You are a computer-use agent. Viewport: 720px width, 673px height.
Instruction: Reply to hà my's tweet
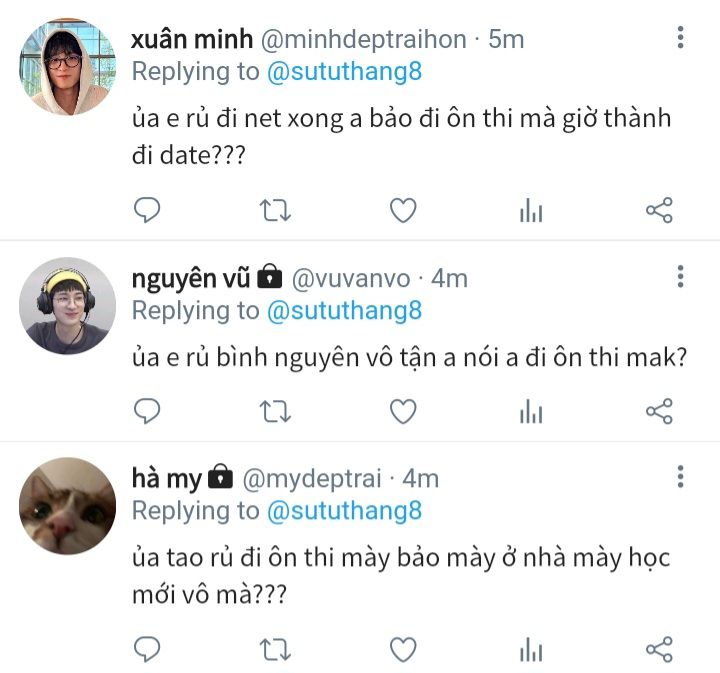[x=147, y=649]
